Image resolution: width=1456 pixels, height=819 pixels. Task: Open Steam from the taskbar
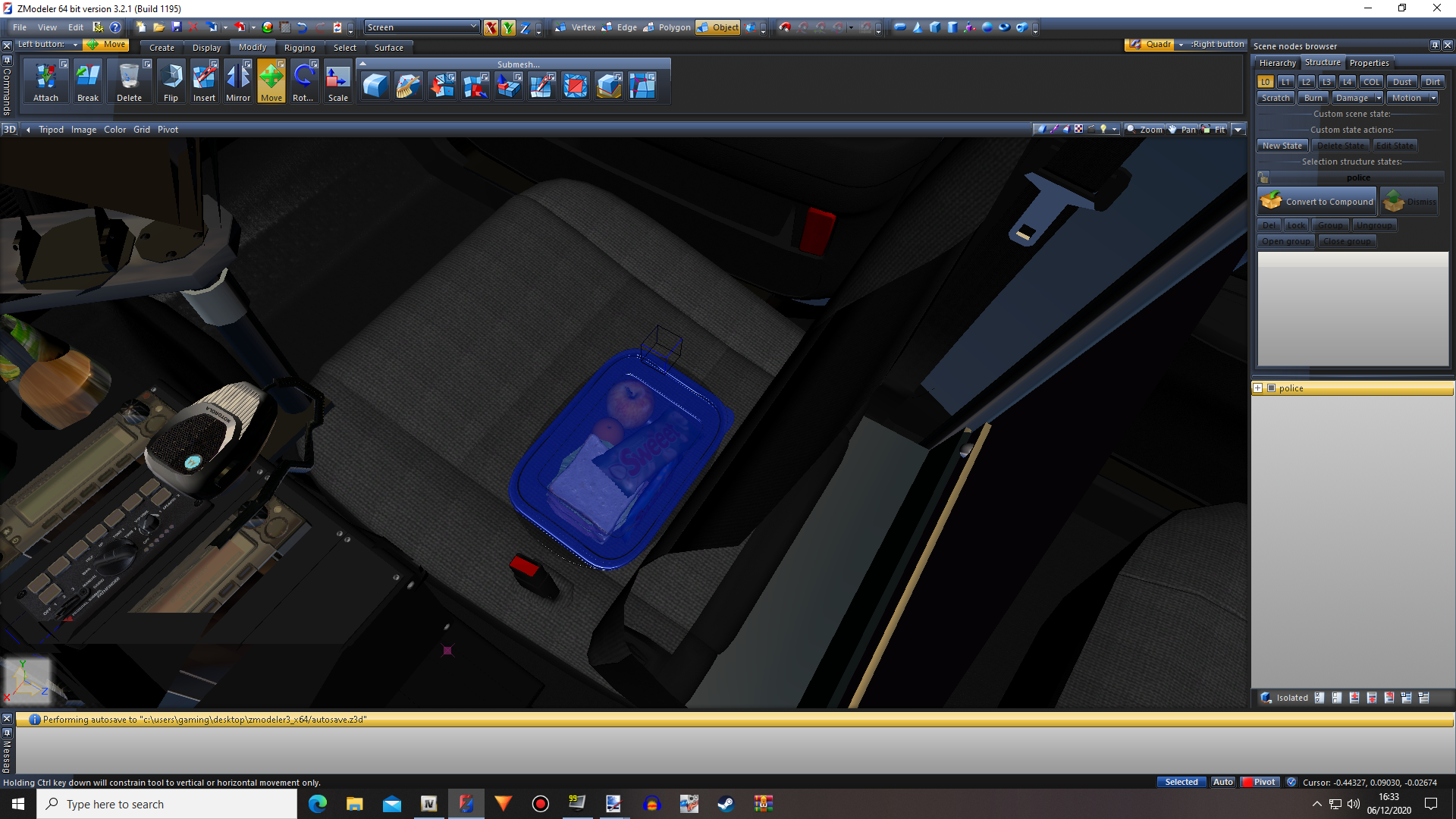pyautogui.click(x=726, y=804)
